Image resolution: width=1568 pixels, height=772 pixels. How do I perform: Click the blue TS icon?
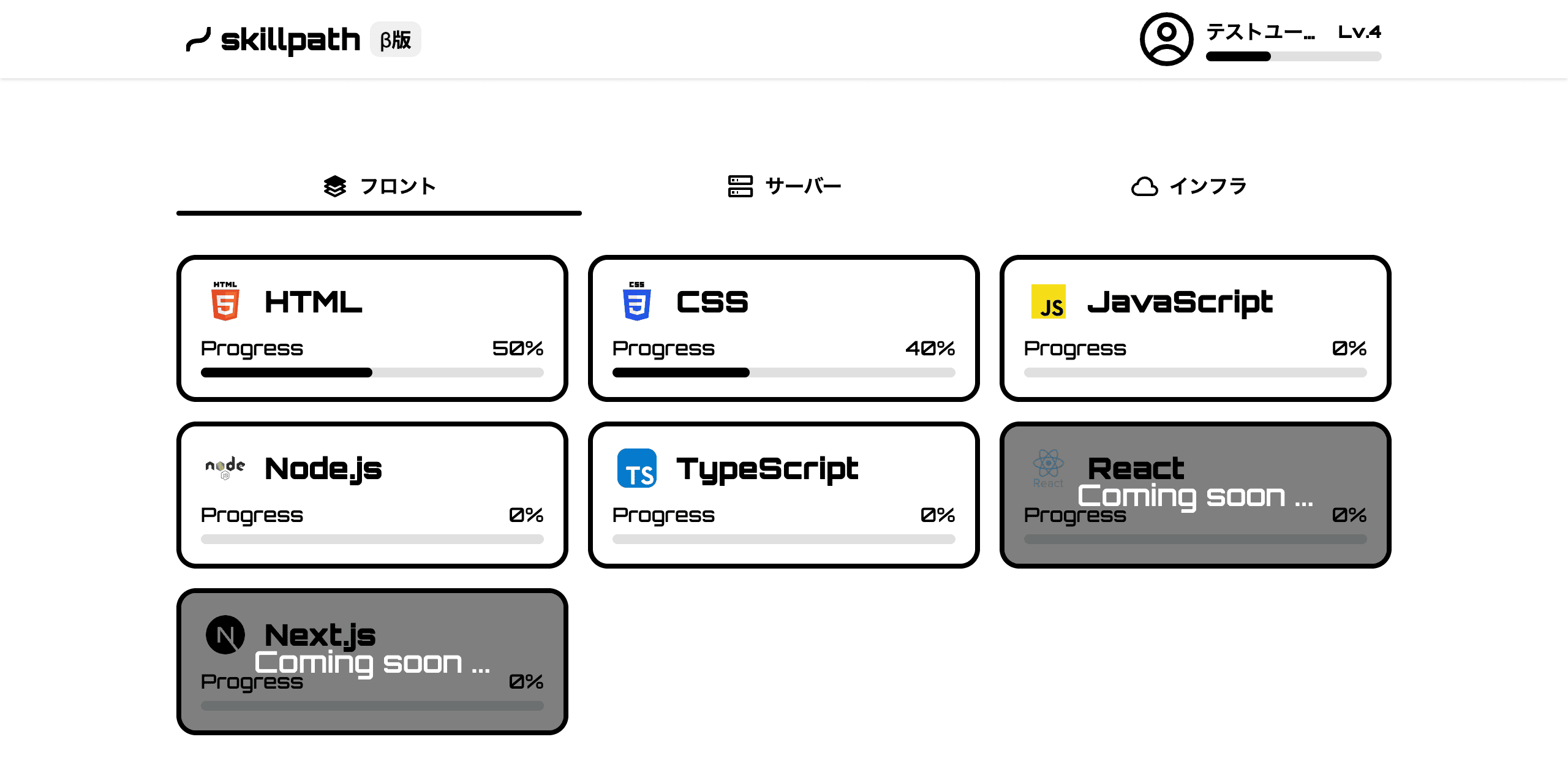pos(636,468)
